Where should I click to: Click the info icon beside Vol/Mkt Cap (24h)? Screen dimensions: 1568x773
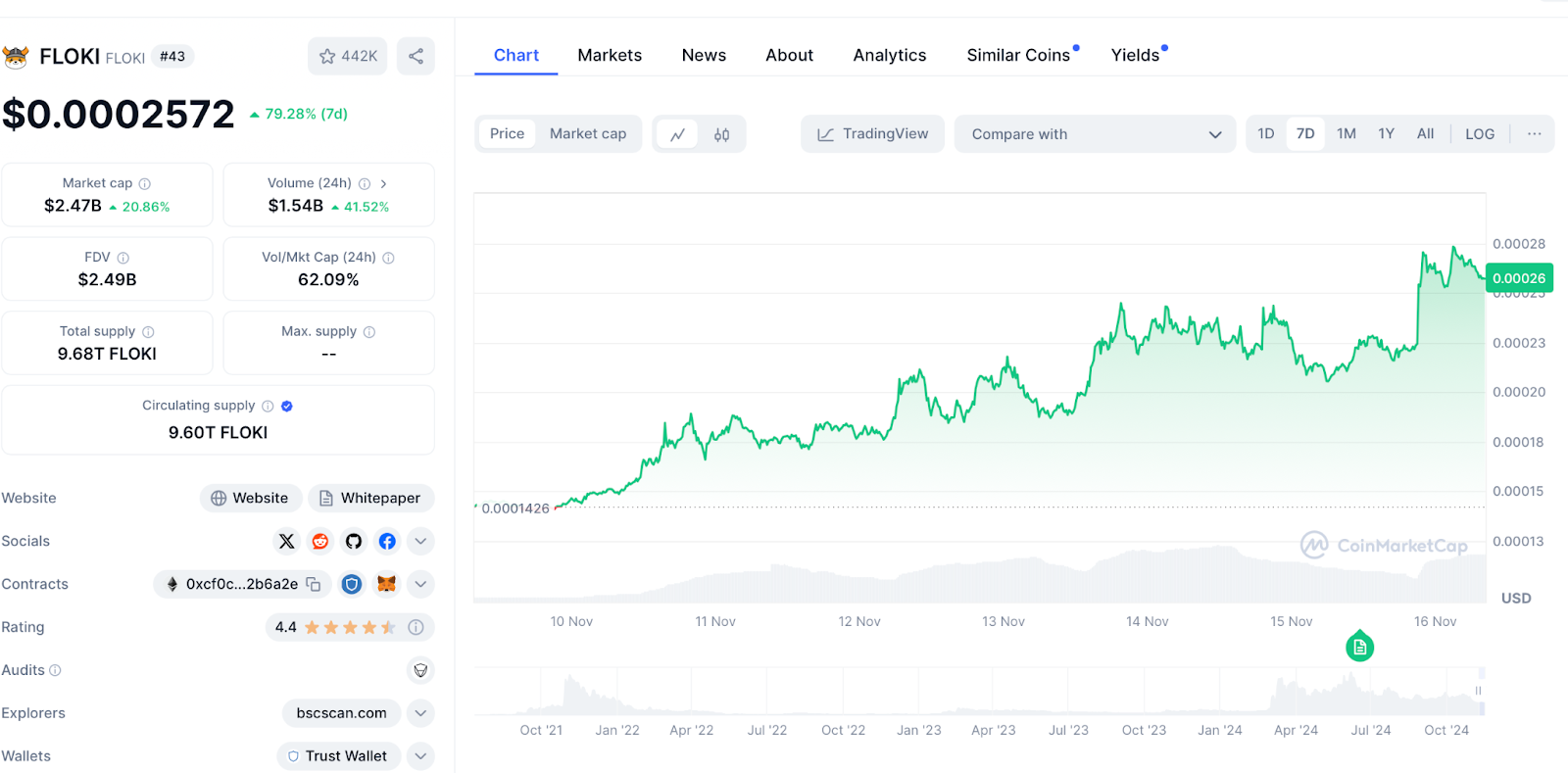pyautogui.click(x=389, y=258)
